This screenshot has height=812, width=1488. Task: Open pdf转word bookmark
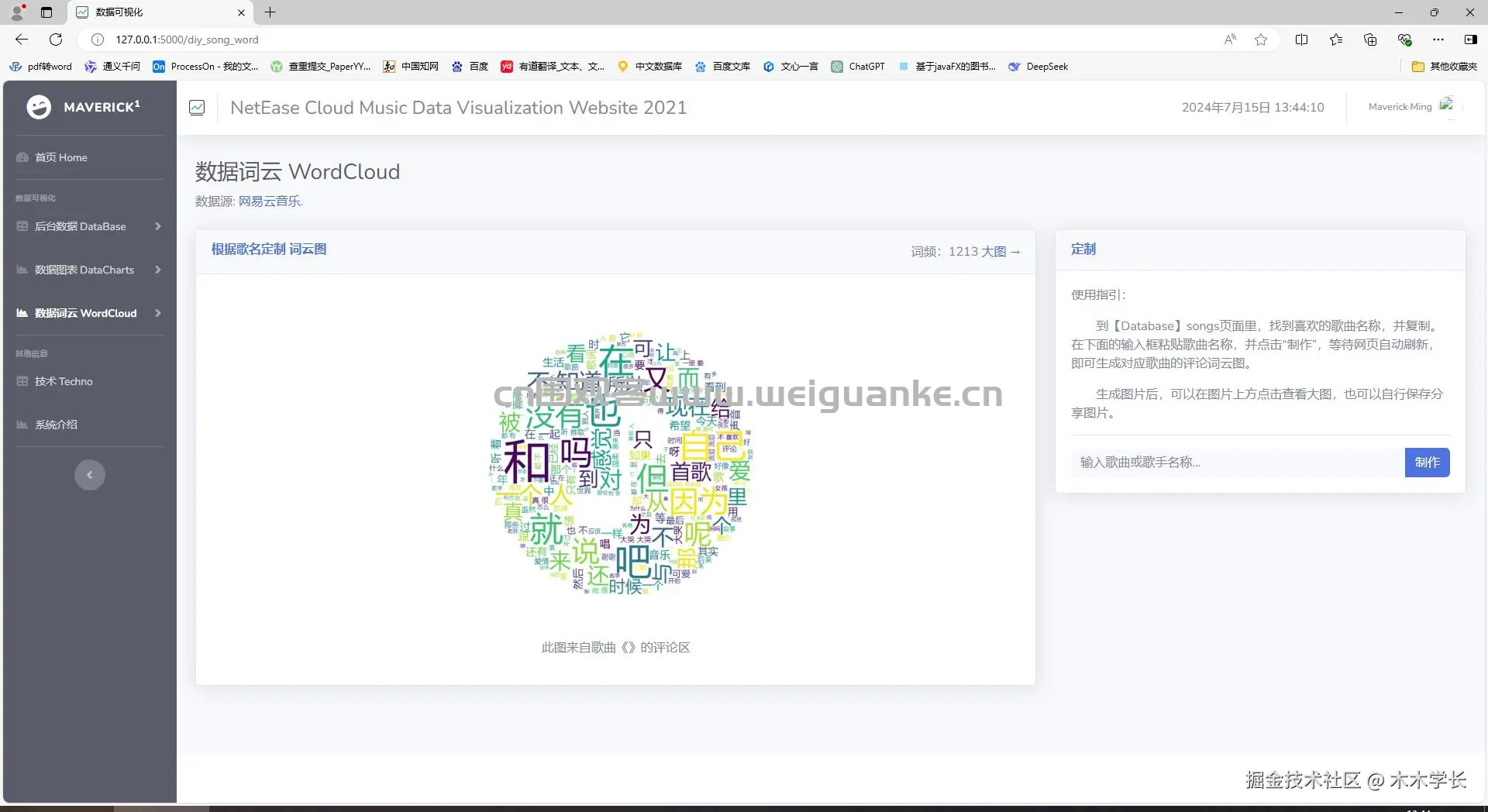click(40, 67)
